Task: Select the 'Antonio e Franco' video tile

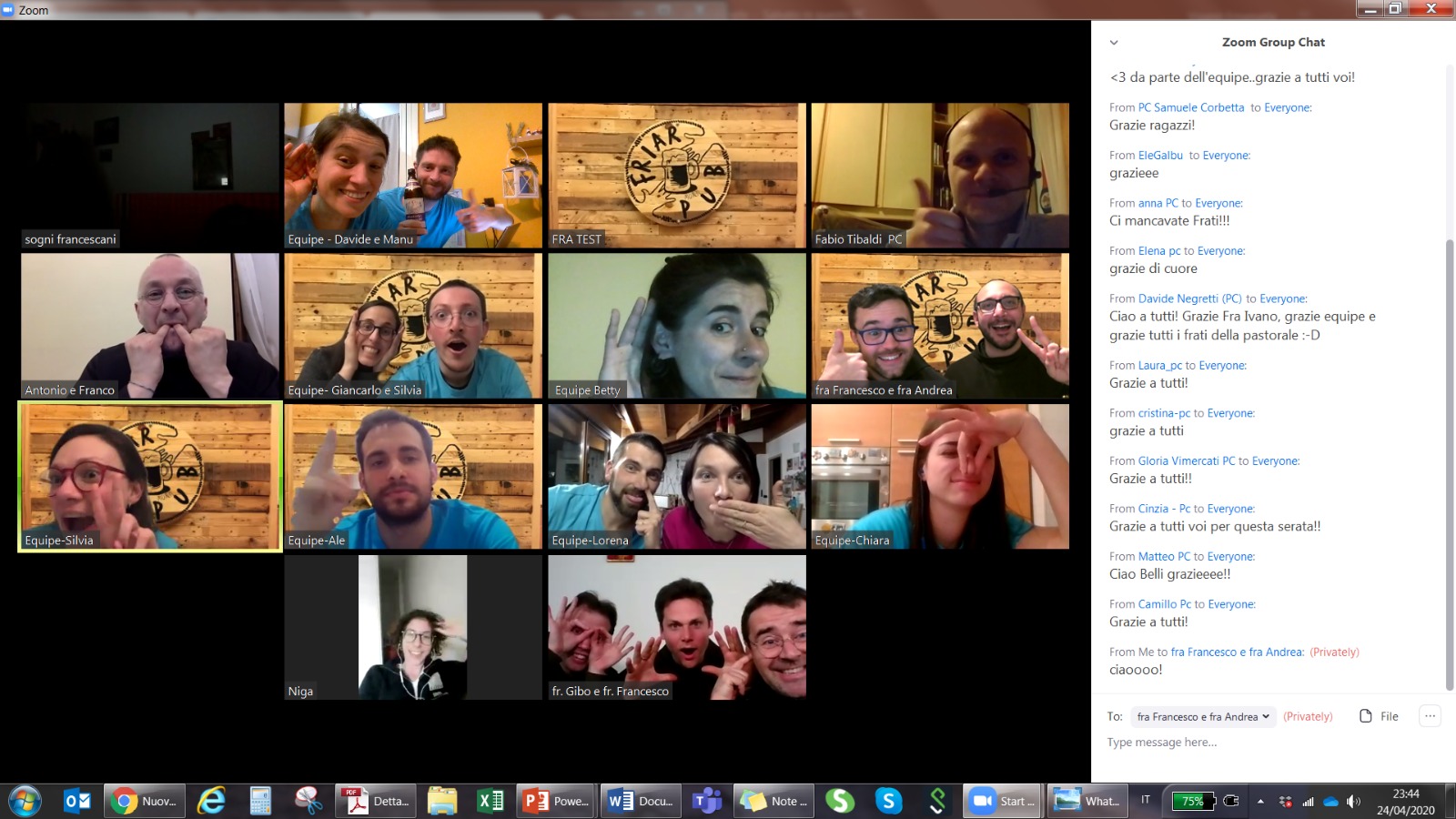Action: [x=150, y=326]
